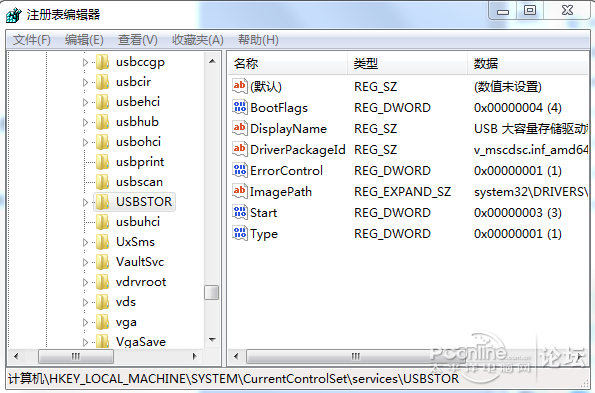The height and width of the screenshot is (393, 595).
Task: Select the DisplayName string value icon
Action: pos(240,128)
